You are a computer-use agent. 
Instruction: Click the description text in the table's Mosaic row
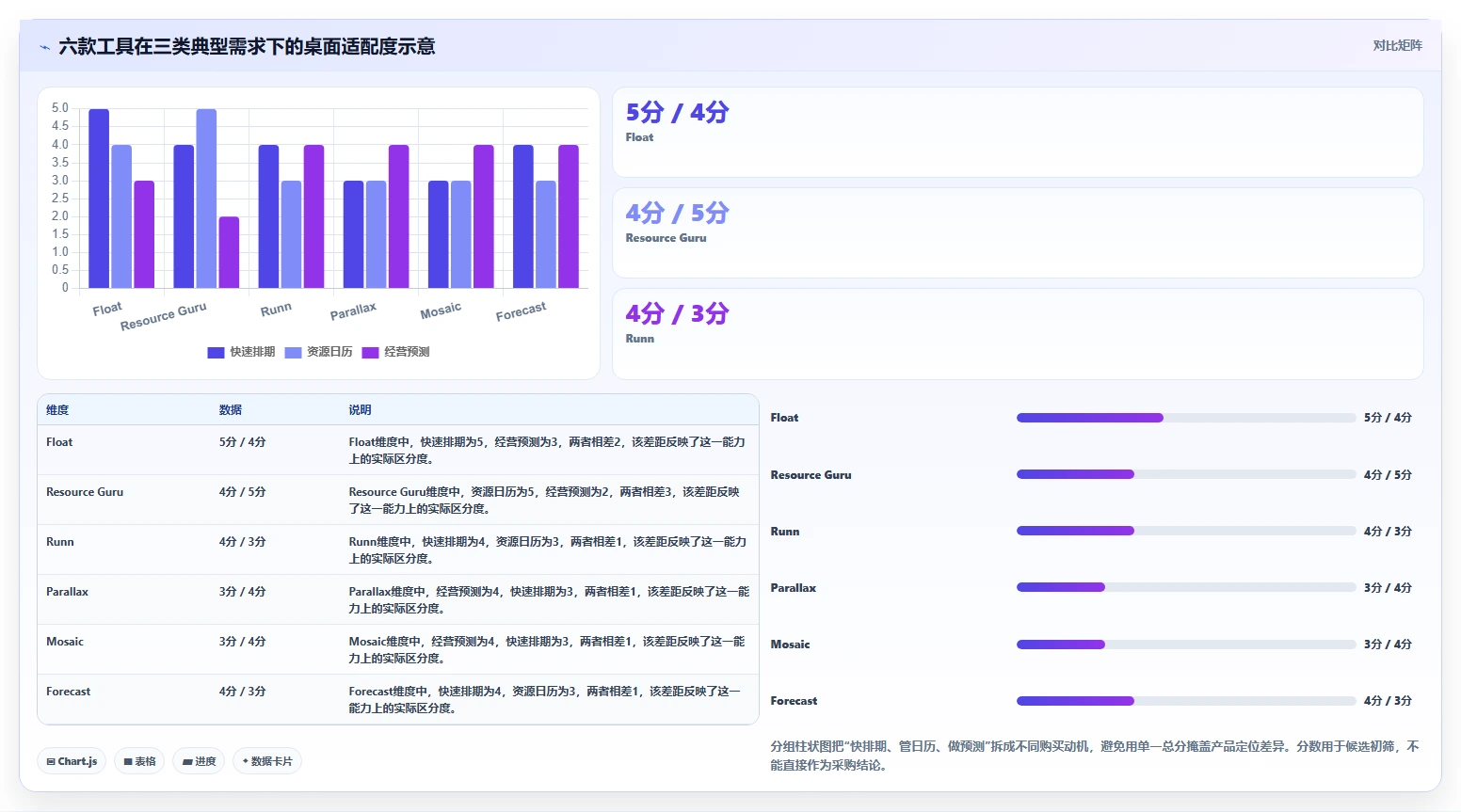click(x=547, y=650)
